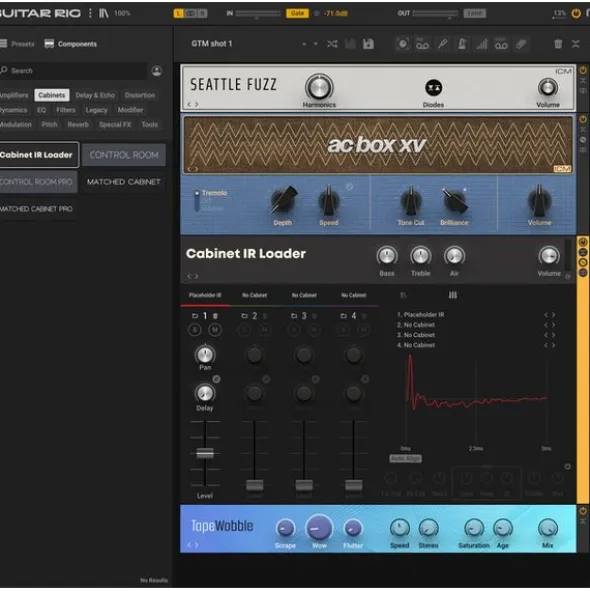Toggle the global power icon in the header
This screenshot has width=590, height=591.
tap(576, 13)
